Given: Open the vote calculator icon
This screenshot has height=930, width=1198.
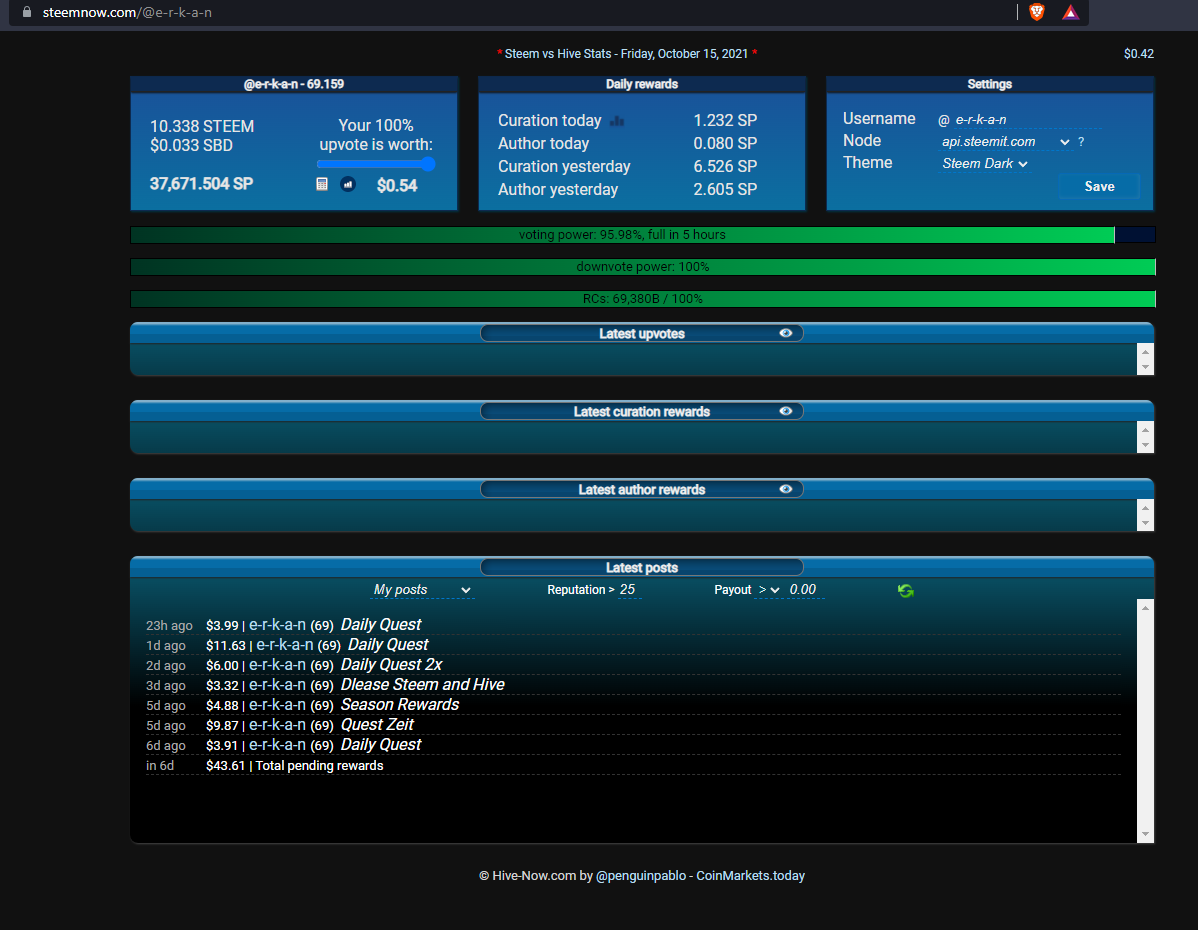Looking at the screenshot, I should [322, 184].
